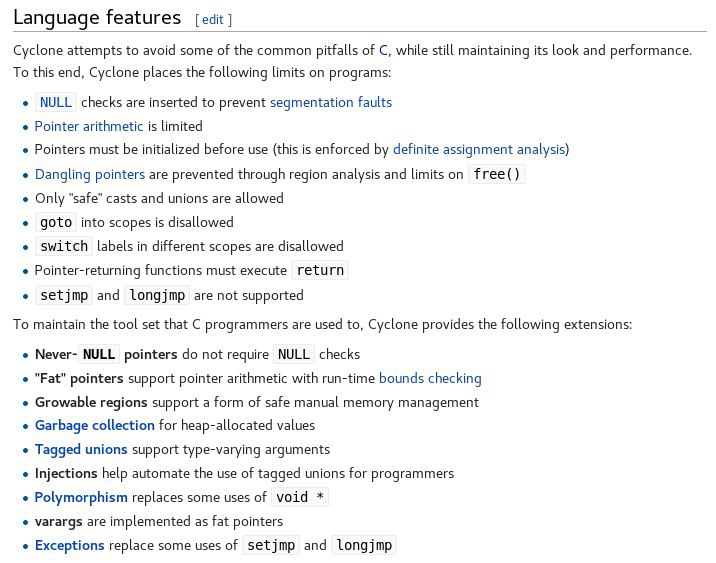Viewport: 716px width, 563px height.
Task: Visit the Dangling pointers link
Action: (x=90, y=174)
